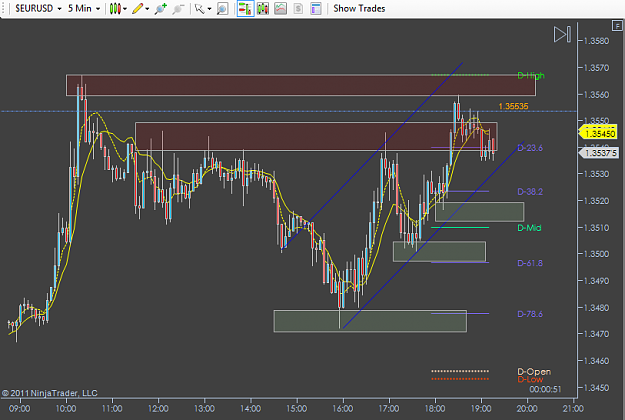
Task: Click the toolbar drag grip handle
Action: 4,8
